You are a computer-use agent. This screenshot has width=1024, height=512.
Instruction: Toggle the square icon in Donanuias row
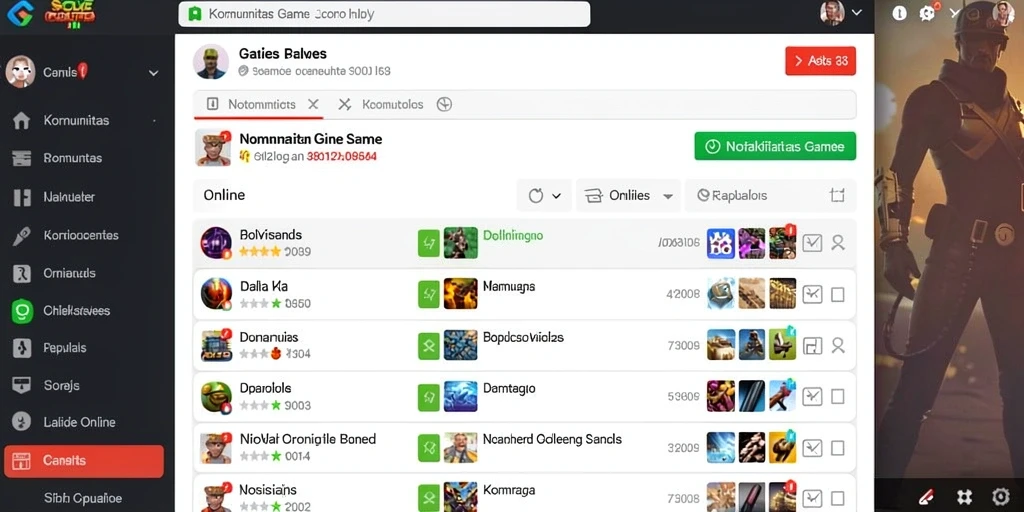812,345
